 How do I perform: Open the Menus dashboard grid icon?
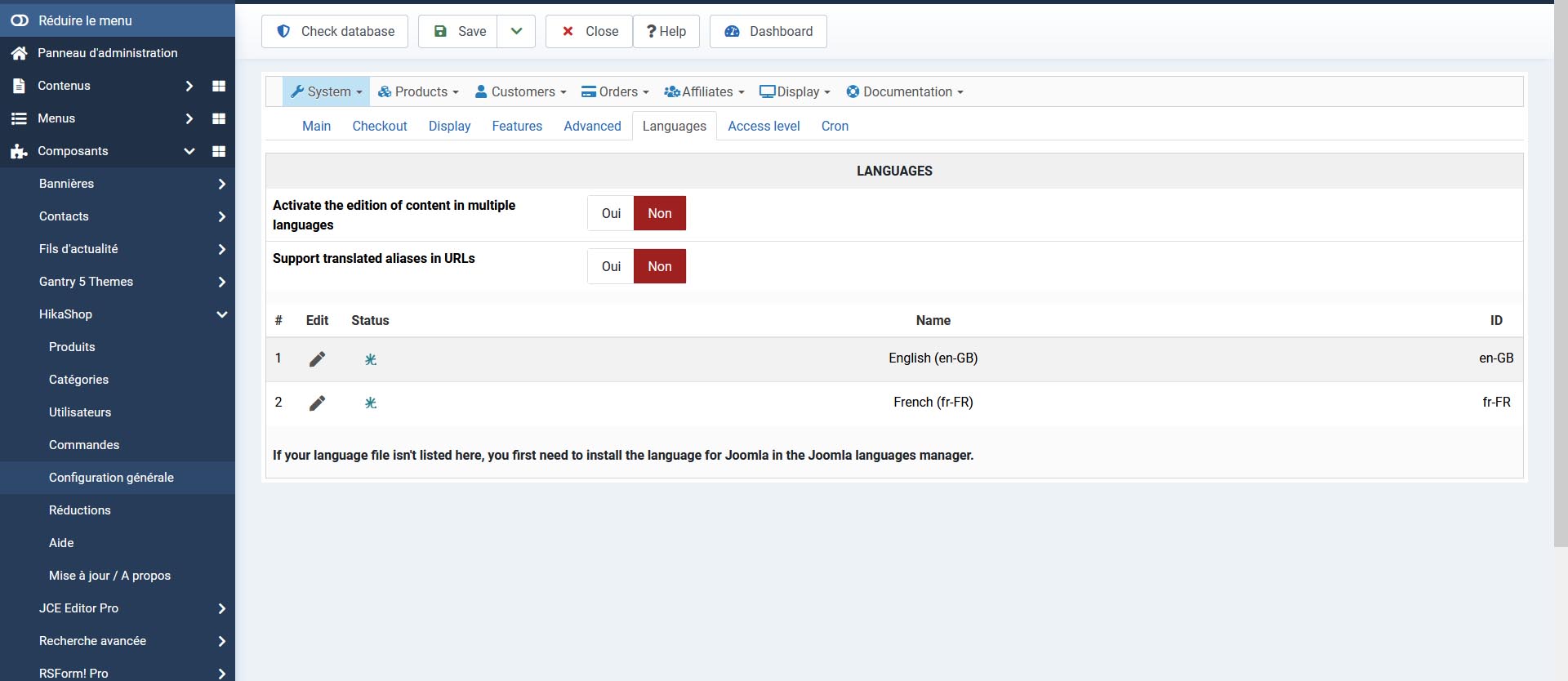[219, 118]
